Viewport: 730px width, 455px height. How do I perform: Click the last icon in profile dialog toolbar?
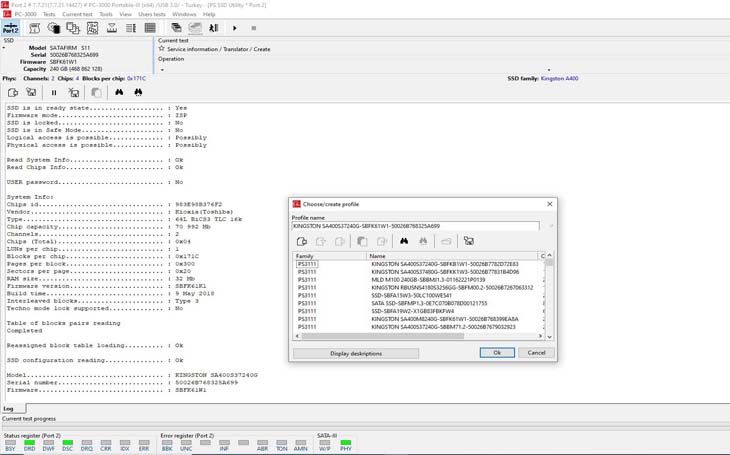point(469,241)
